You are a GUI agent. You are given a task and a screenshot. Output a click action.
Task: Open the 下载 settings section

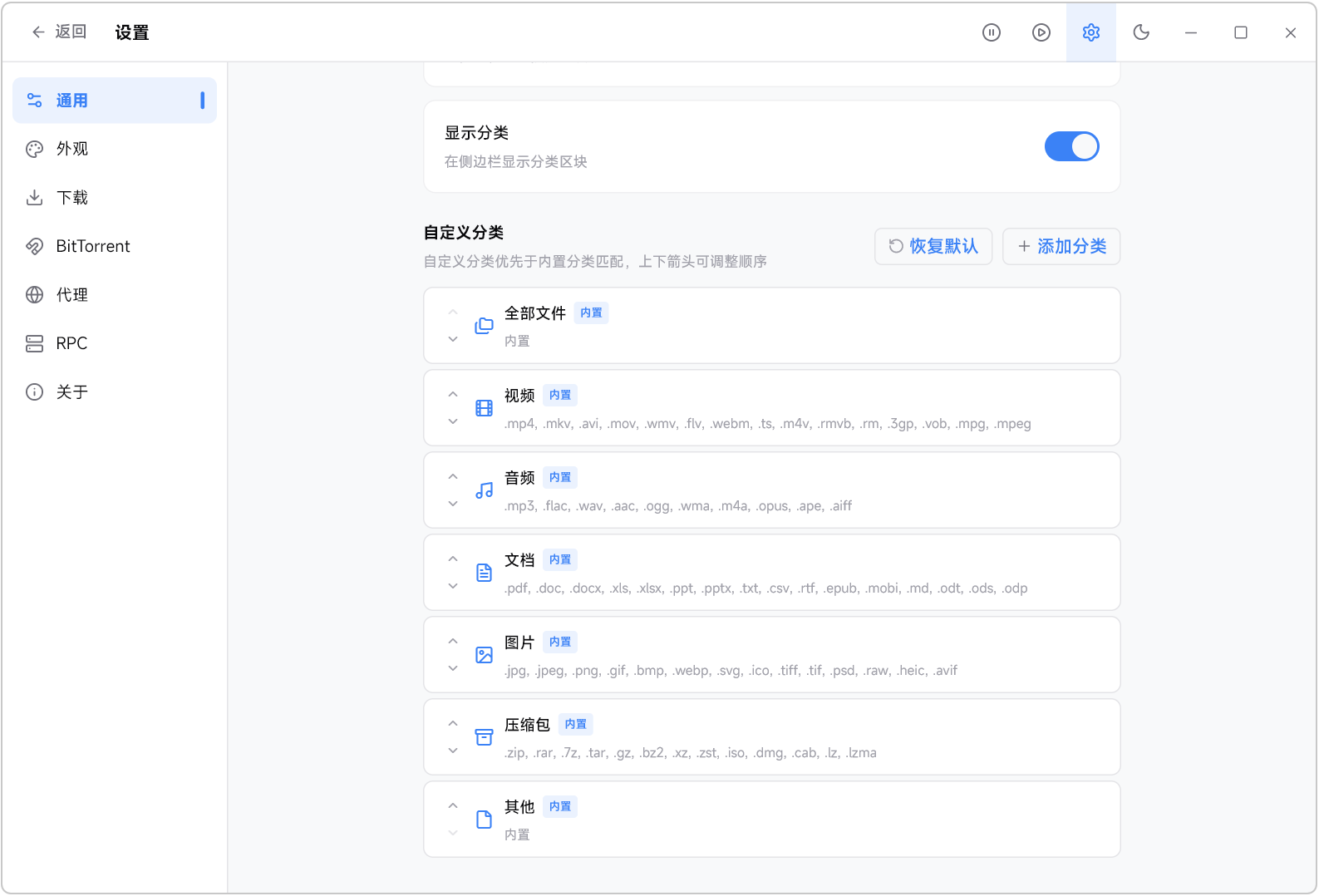tap(115, 198)
